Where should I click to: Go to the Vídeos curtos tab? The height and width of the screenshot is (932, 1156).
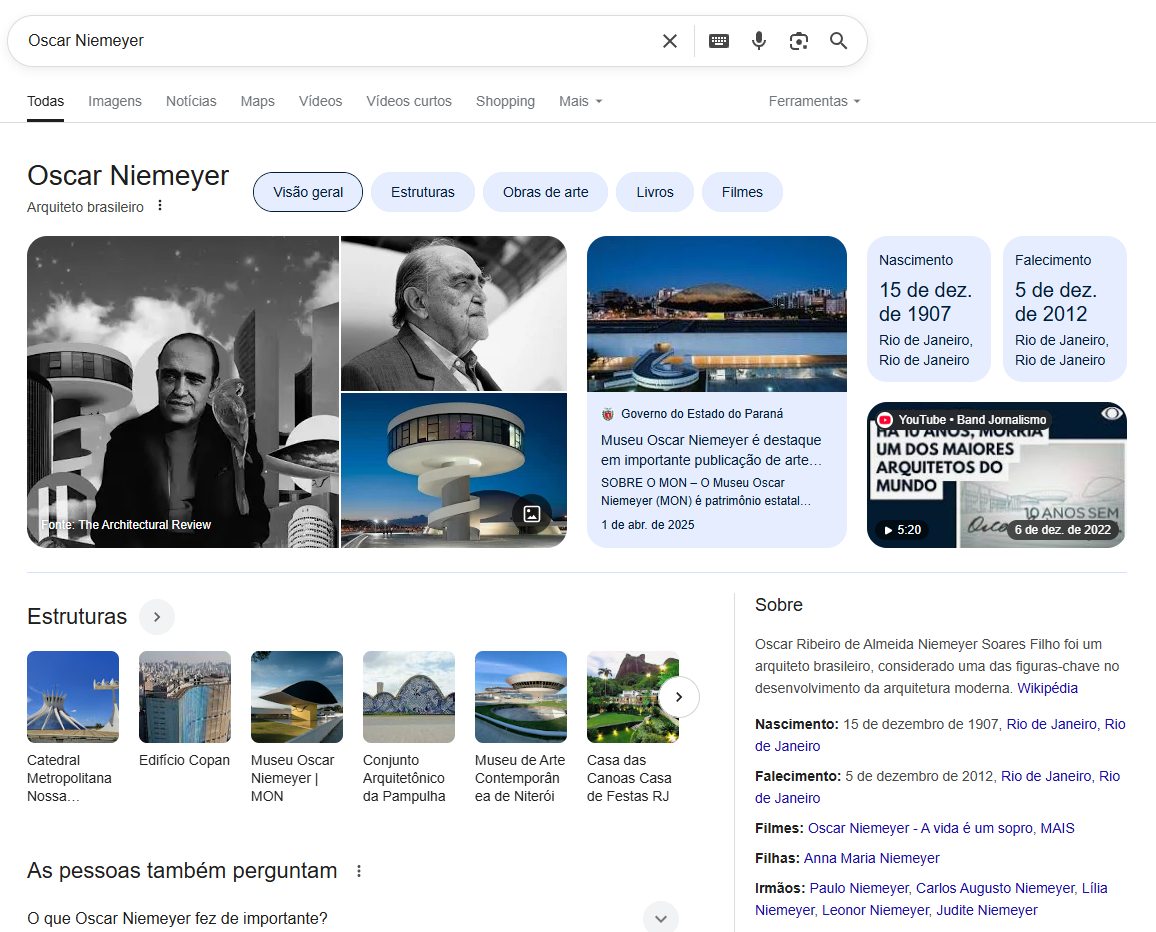[x=409, y=101]
